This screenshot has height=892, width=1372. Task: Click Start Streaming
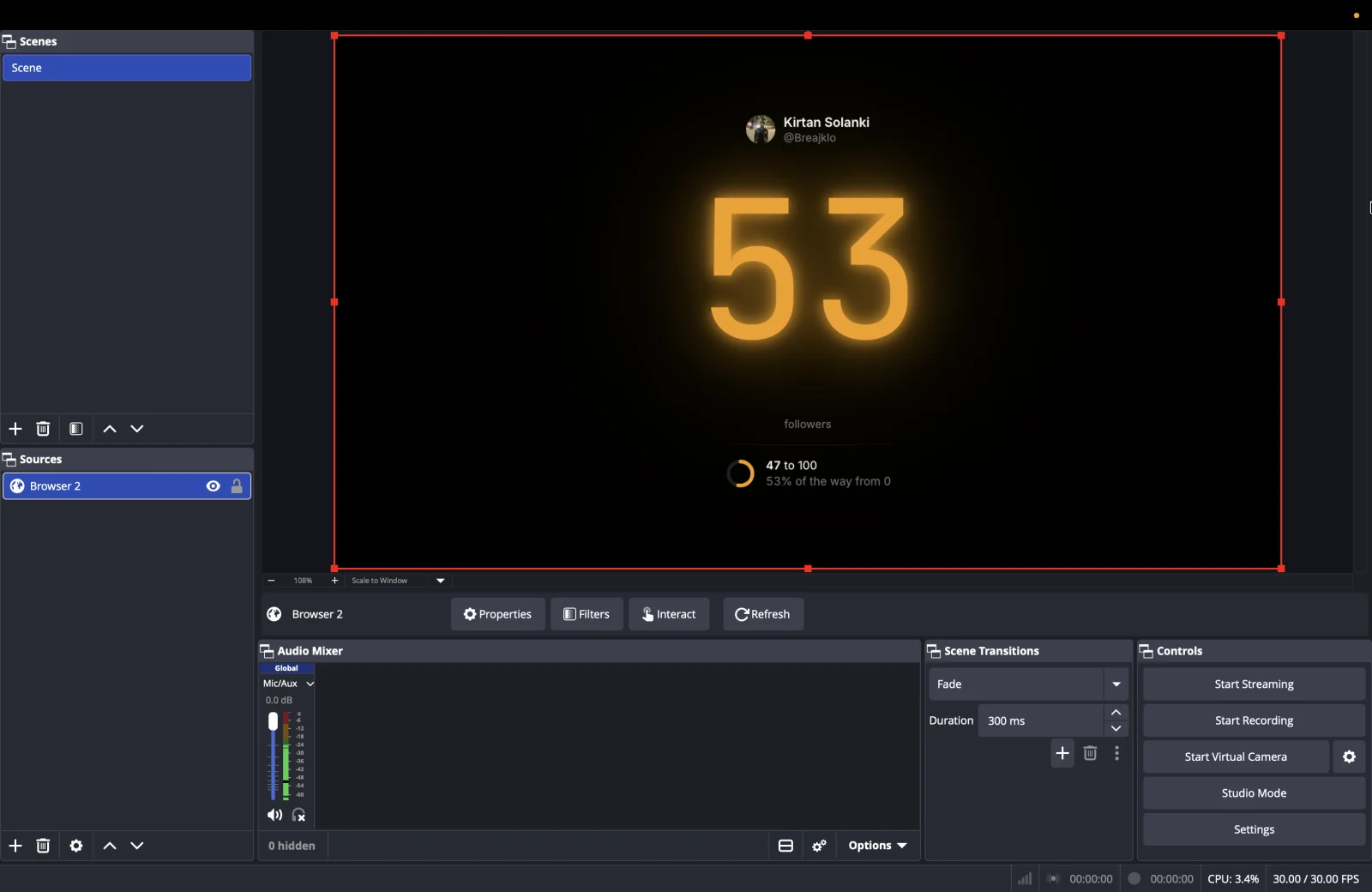coord(1254,684)
